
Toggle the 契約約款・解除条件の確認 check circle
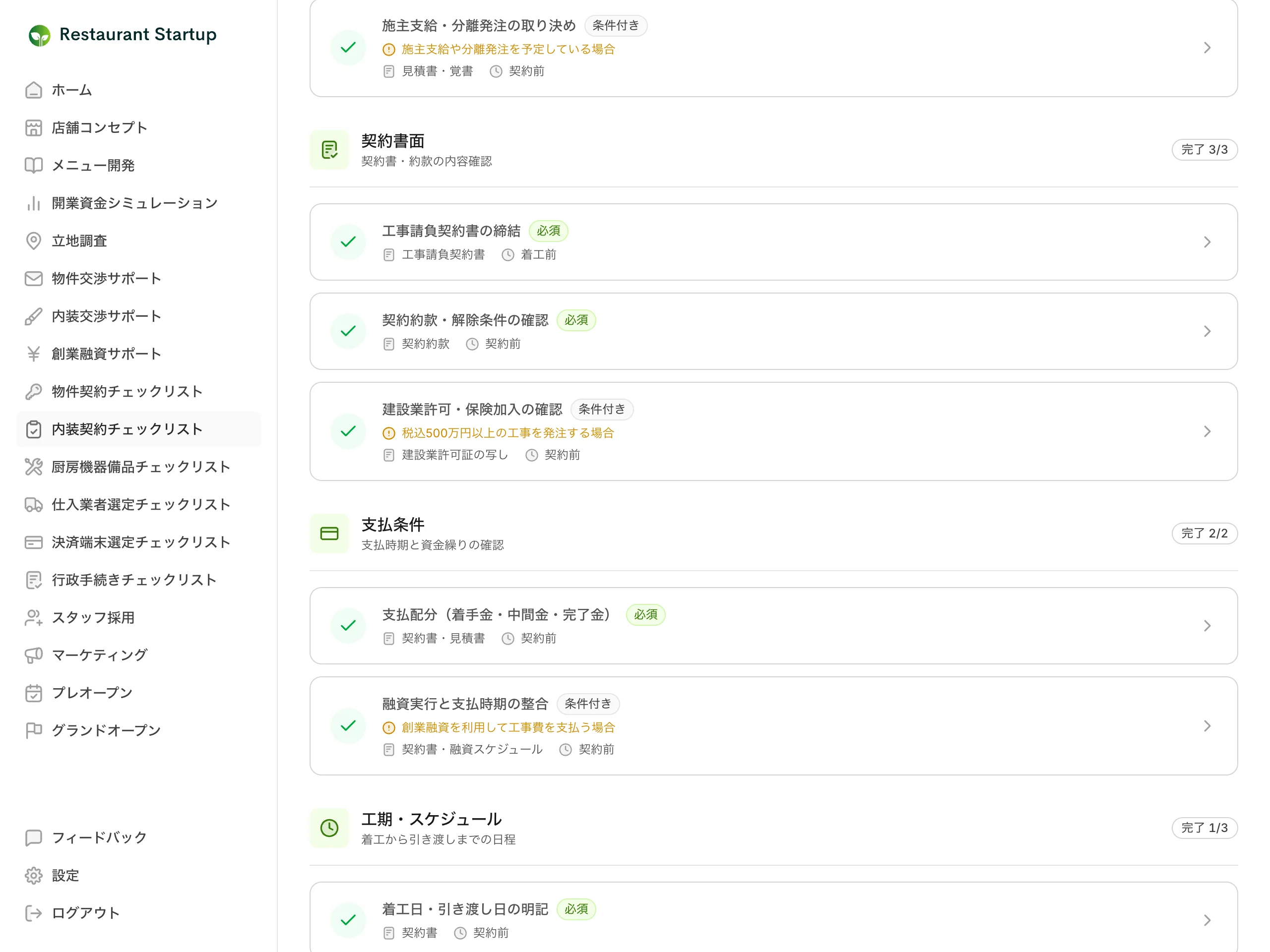pos(348,331)
